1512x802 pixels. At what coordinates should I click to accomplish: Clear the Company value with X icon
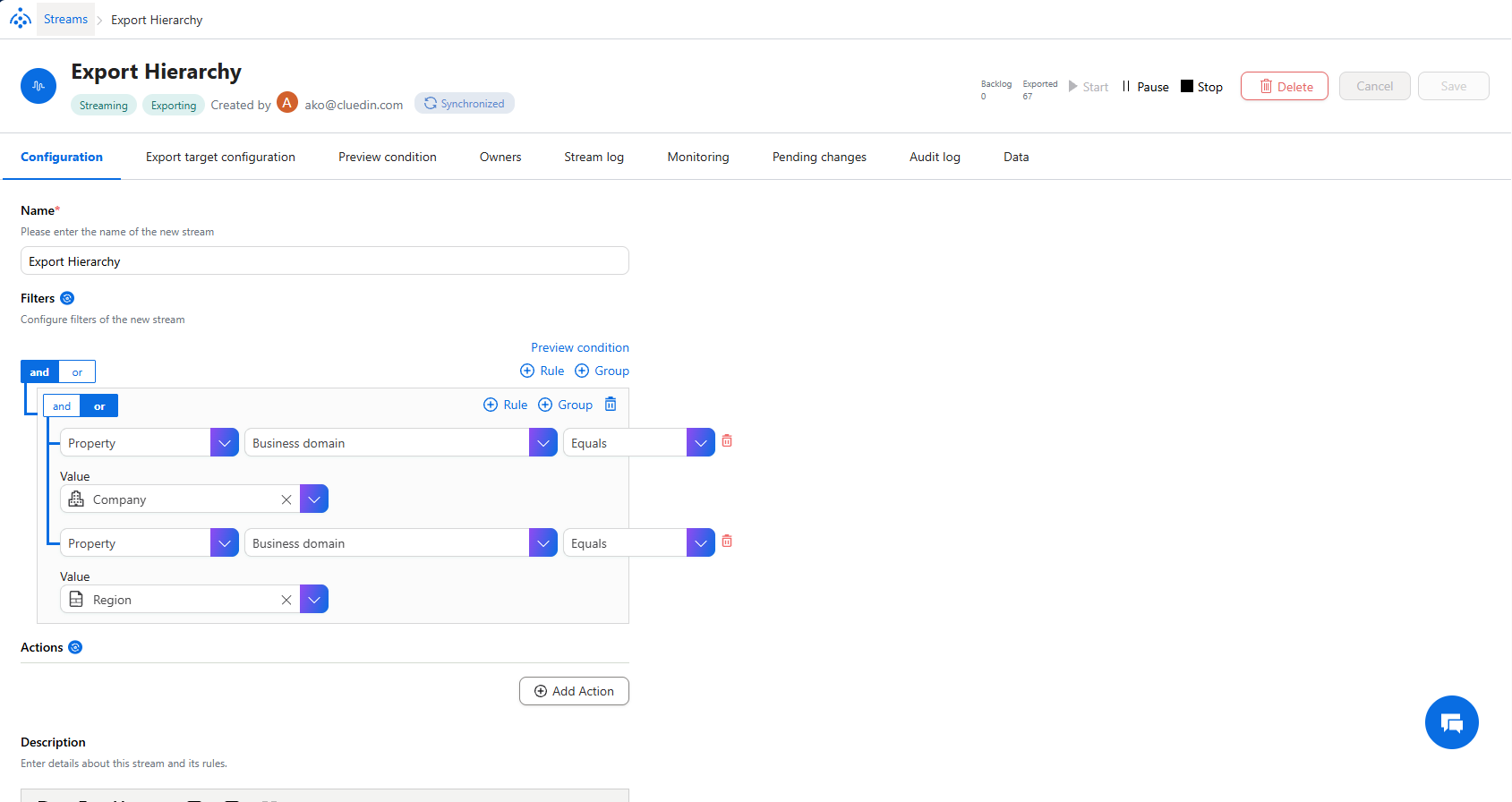click(x=286, y=499)
